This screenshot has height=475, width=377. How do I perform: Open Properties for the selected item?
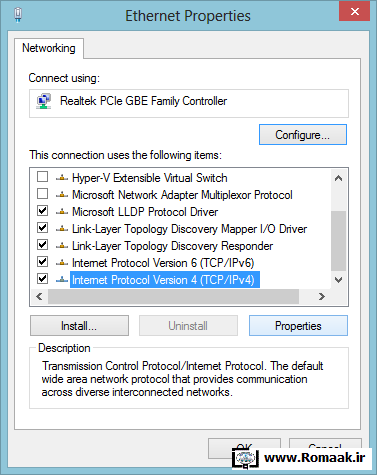coord(298,326)
